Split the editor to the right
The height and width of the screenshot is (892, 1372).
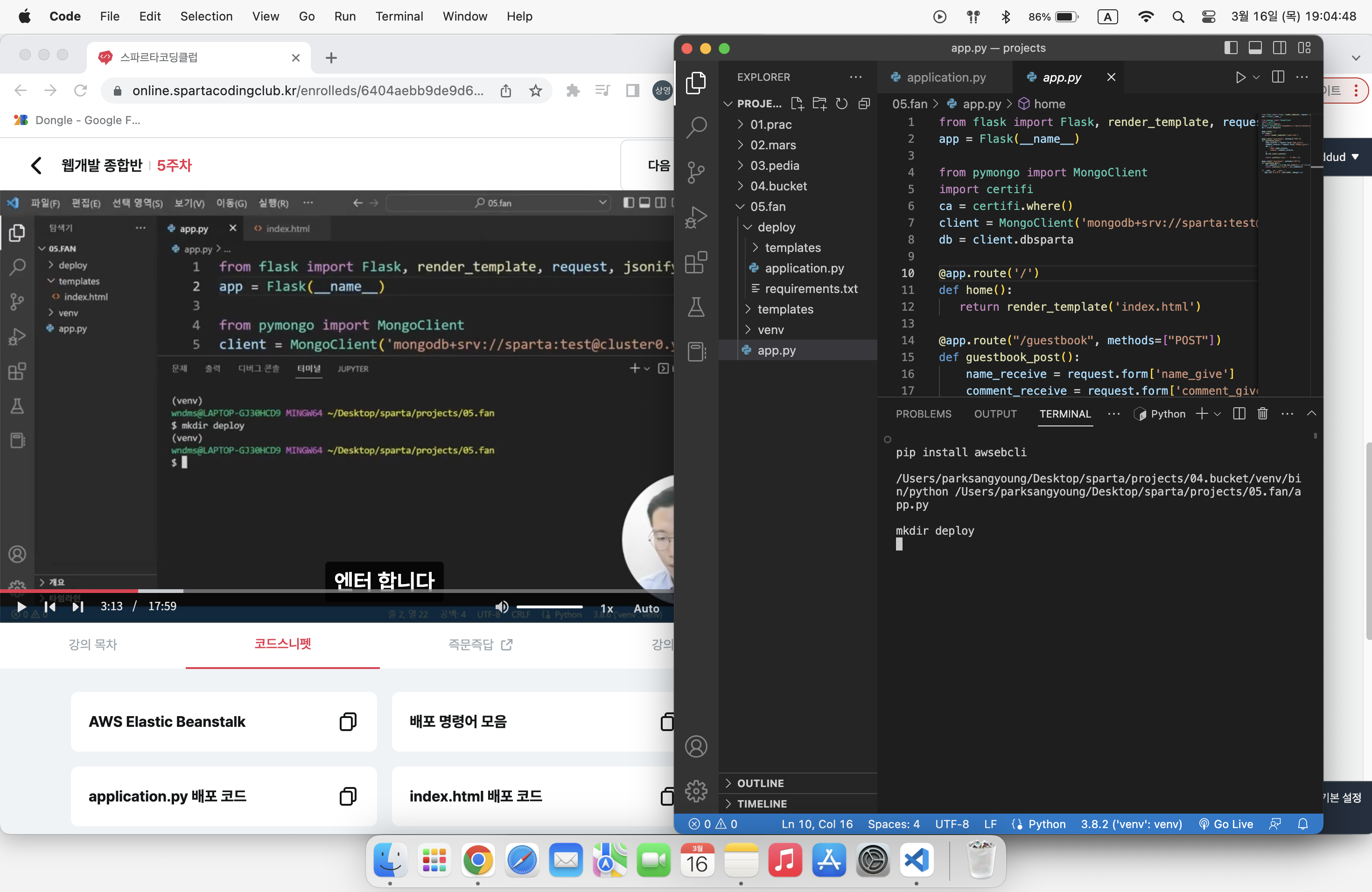click(x=1277, y=77)
